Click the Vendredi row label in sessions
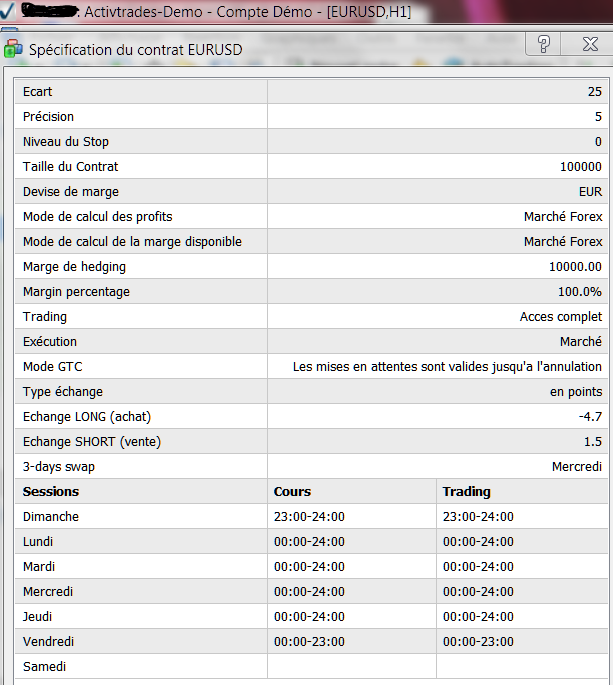 pos(49,642)
